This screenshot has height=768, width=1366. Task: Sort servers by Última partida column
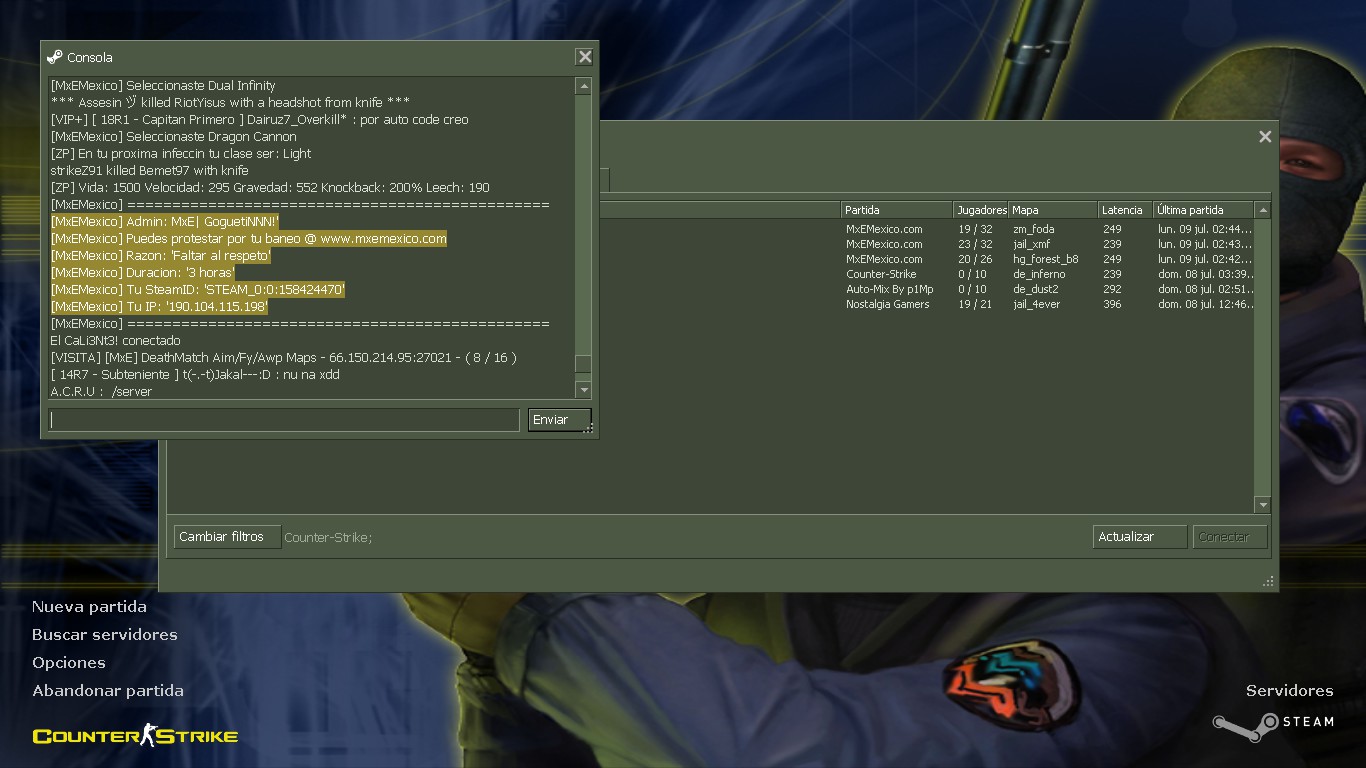(1203, 210)
